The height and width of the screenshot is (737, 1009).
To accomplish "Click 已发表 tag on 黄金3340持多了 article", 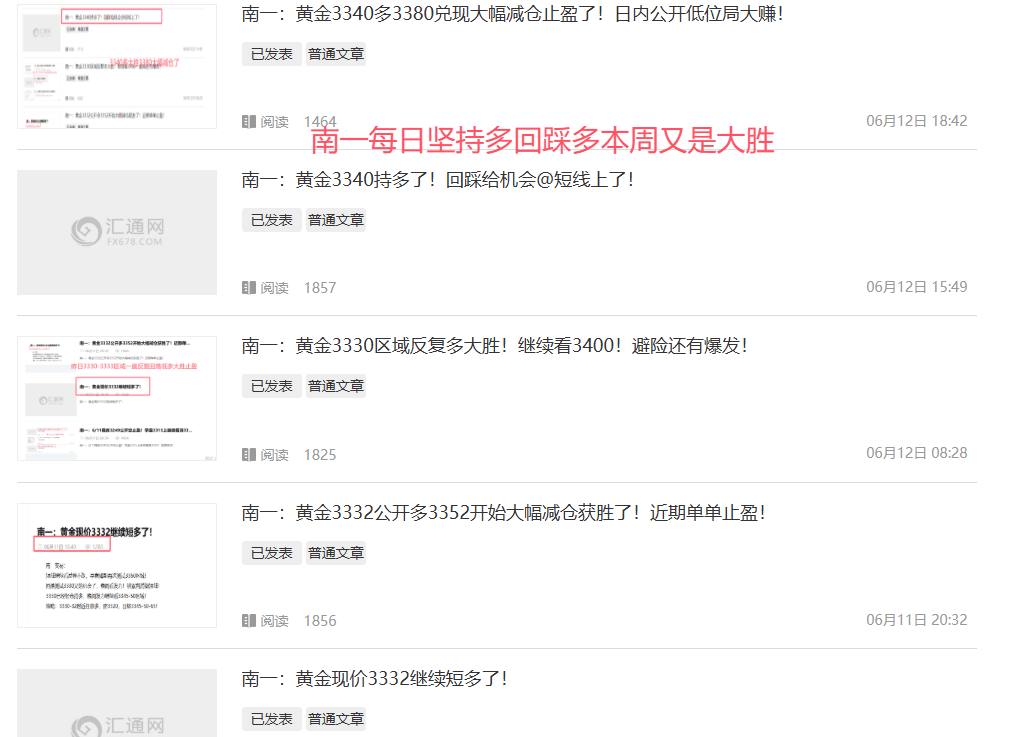I will (x=272, y=220).
